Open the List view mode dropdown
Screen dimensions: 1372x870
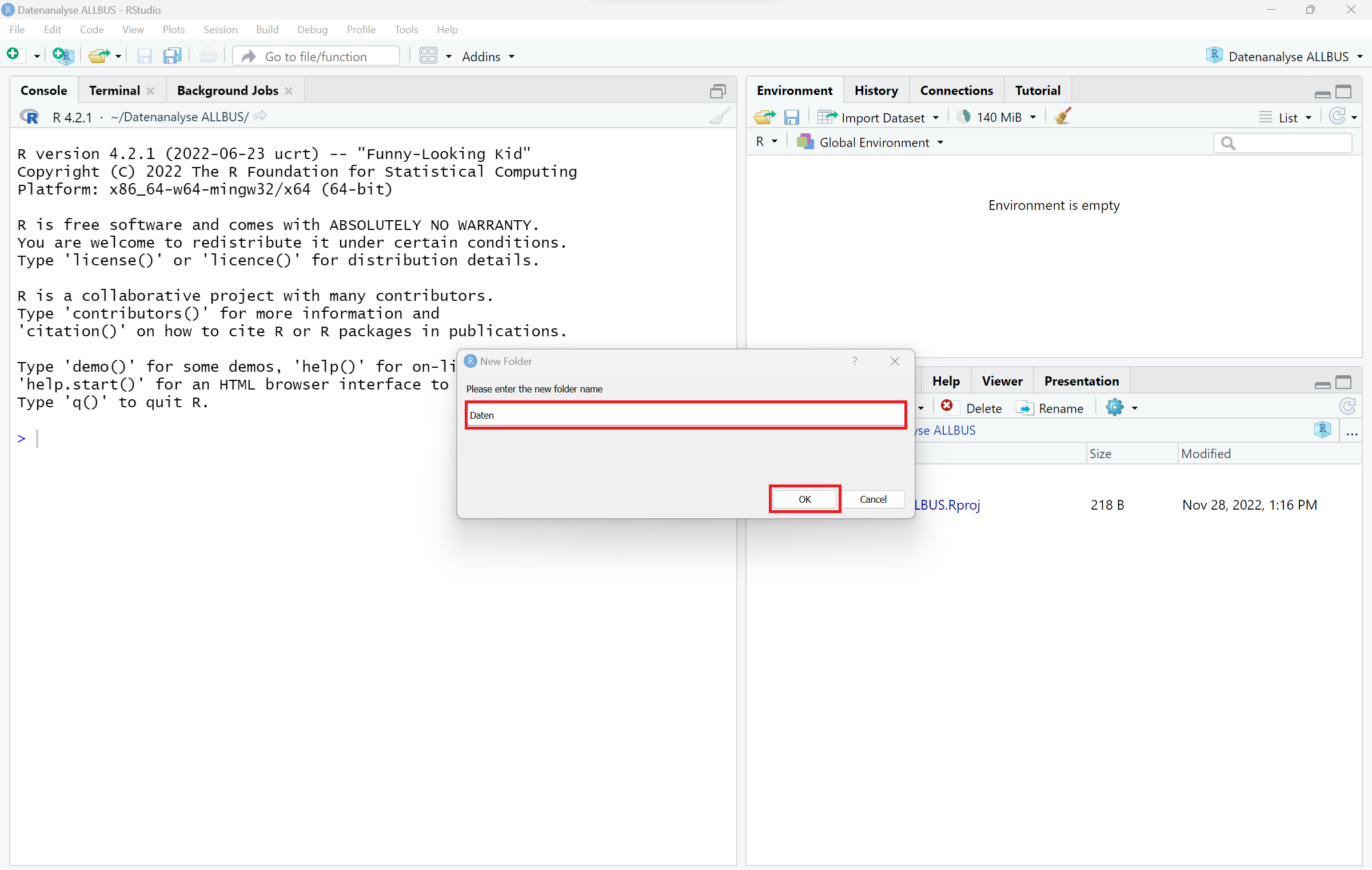[x=1286, y=117]
